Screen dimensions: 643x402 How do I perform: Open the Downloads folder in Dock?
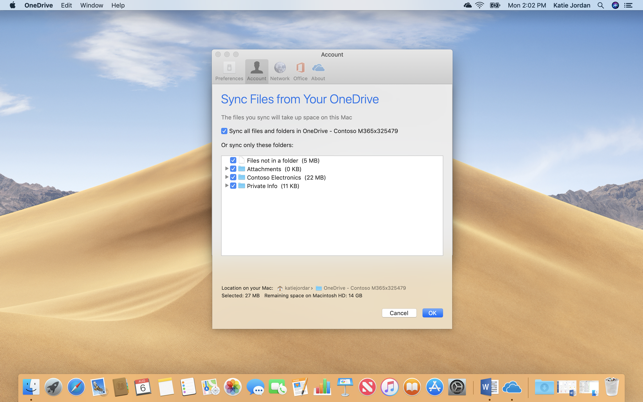544,387
